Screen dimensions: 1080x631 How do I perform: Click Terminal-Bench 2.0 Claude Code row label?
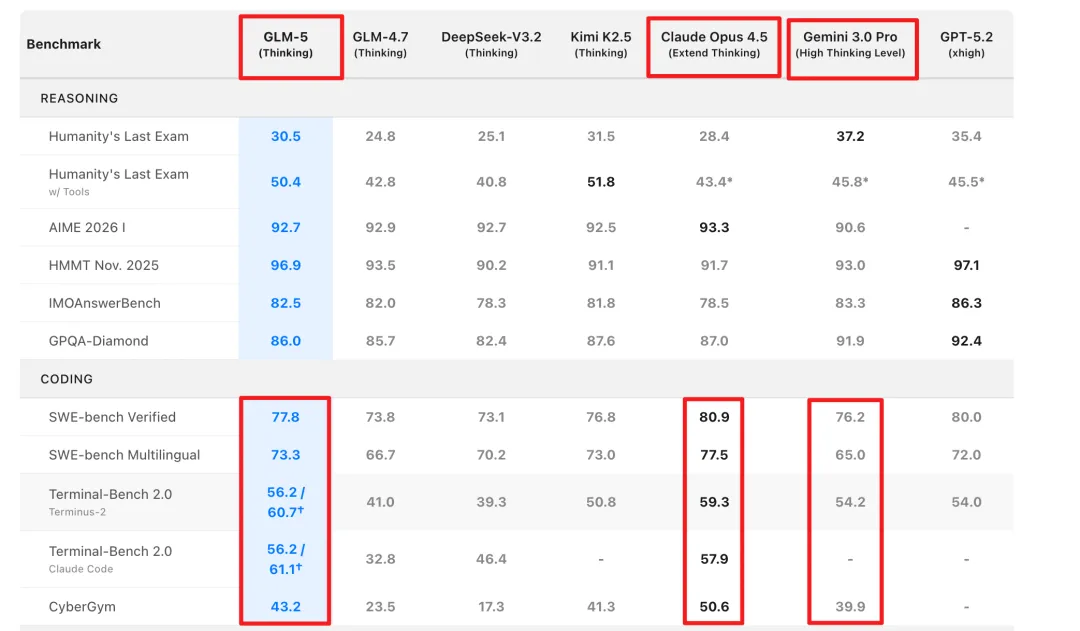click(110, 559)
